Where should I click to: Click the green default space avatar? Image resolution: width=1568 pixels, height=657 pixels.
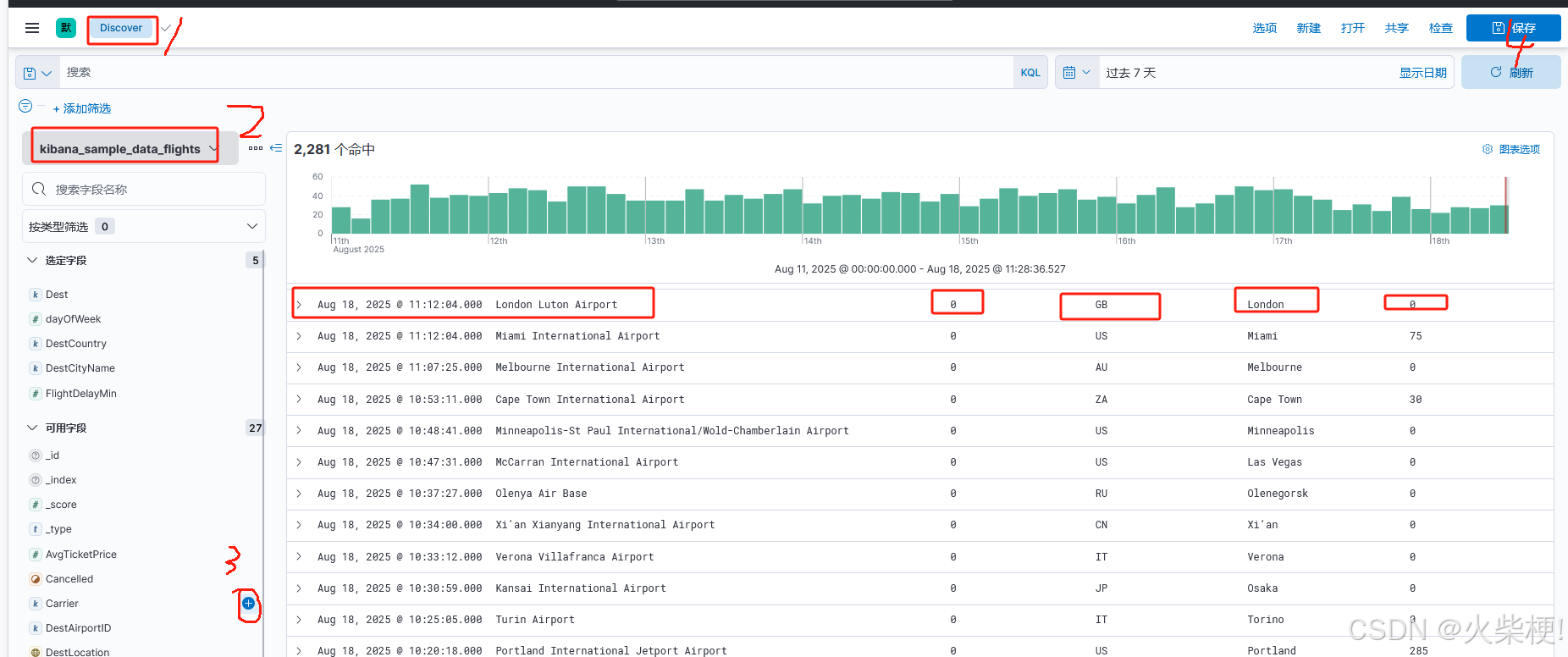[x=66, y=28]
